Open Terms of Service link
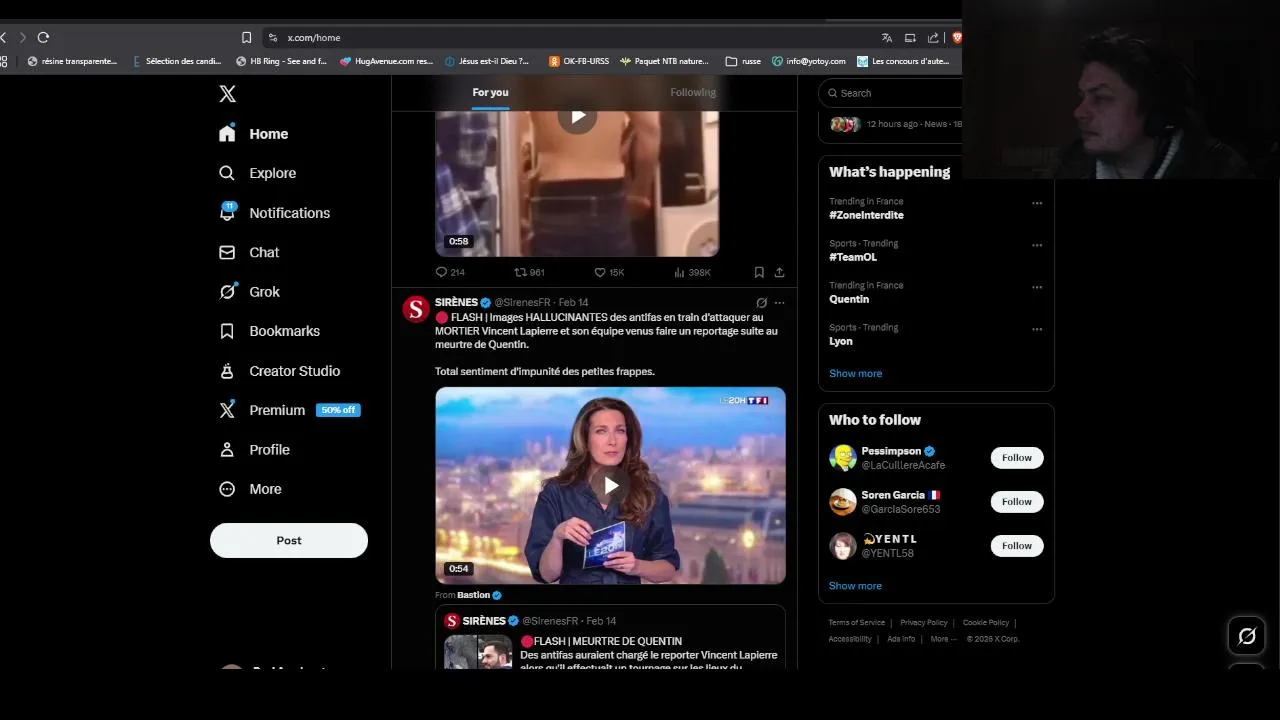The width and height of the screenshot is (1280, 720). tap(857, 623)
